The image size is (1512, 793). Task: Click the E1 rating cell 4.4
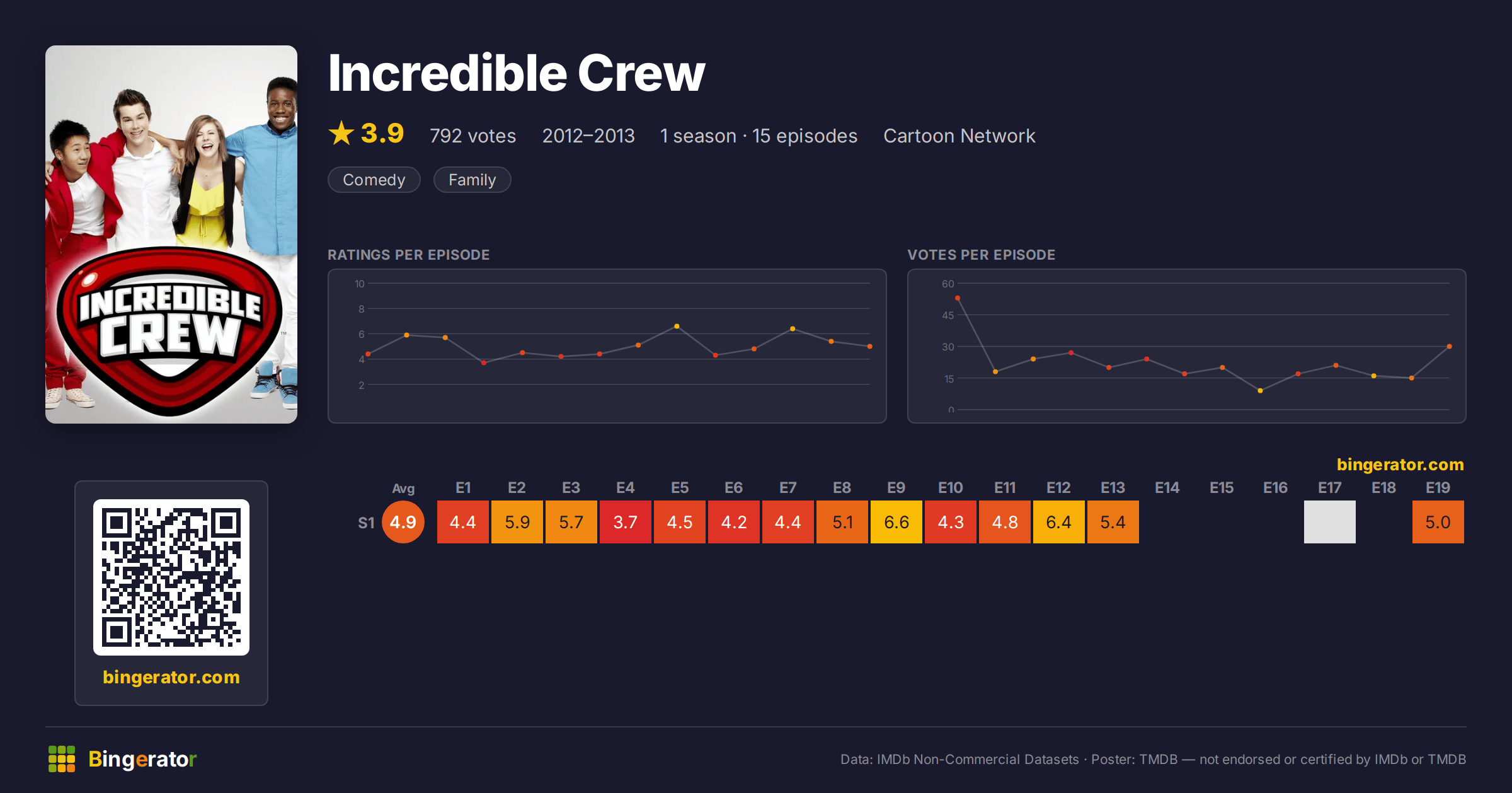coord(463,522)
